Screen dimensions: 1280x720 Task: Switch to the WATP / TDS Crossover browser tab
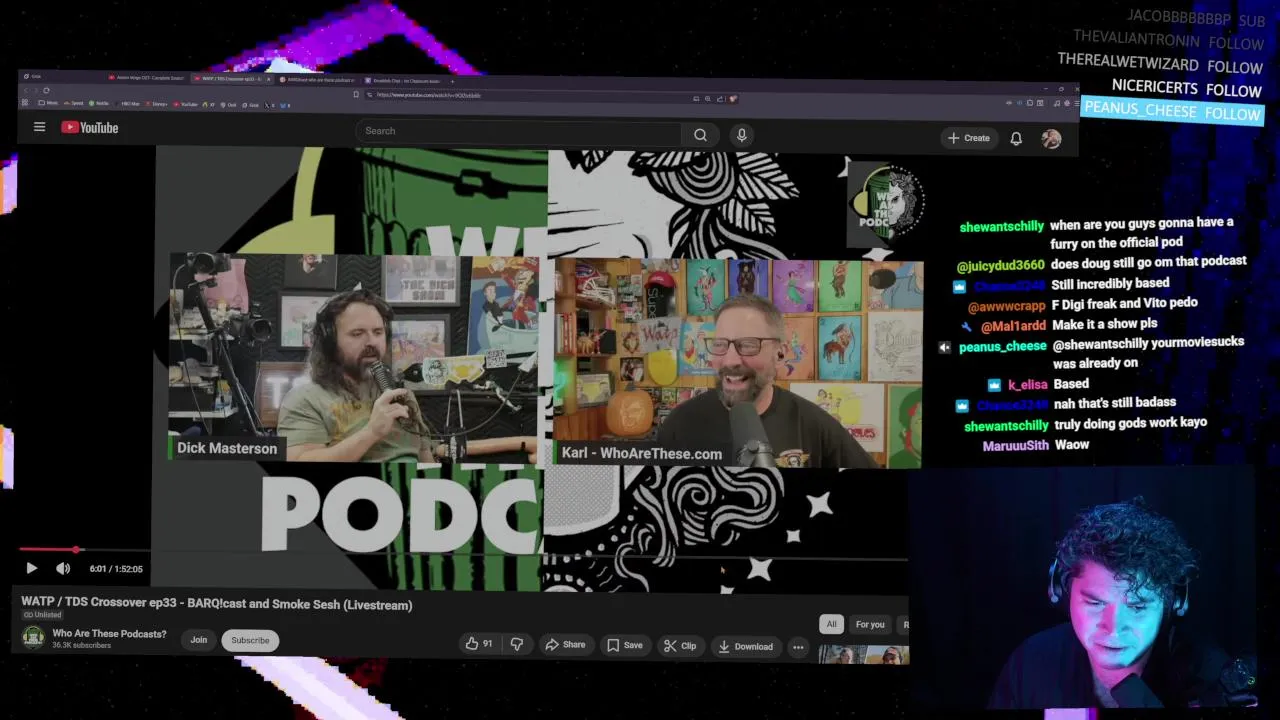coord(231,78)
